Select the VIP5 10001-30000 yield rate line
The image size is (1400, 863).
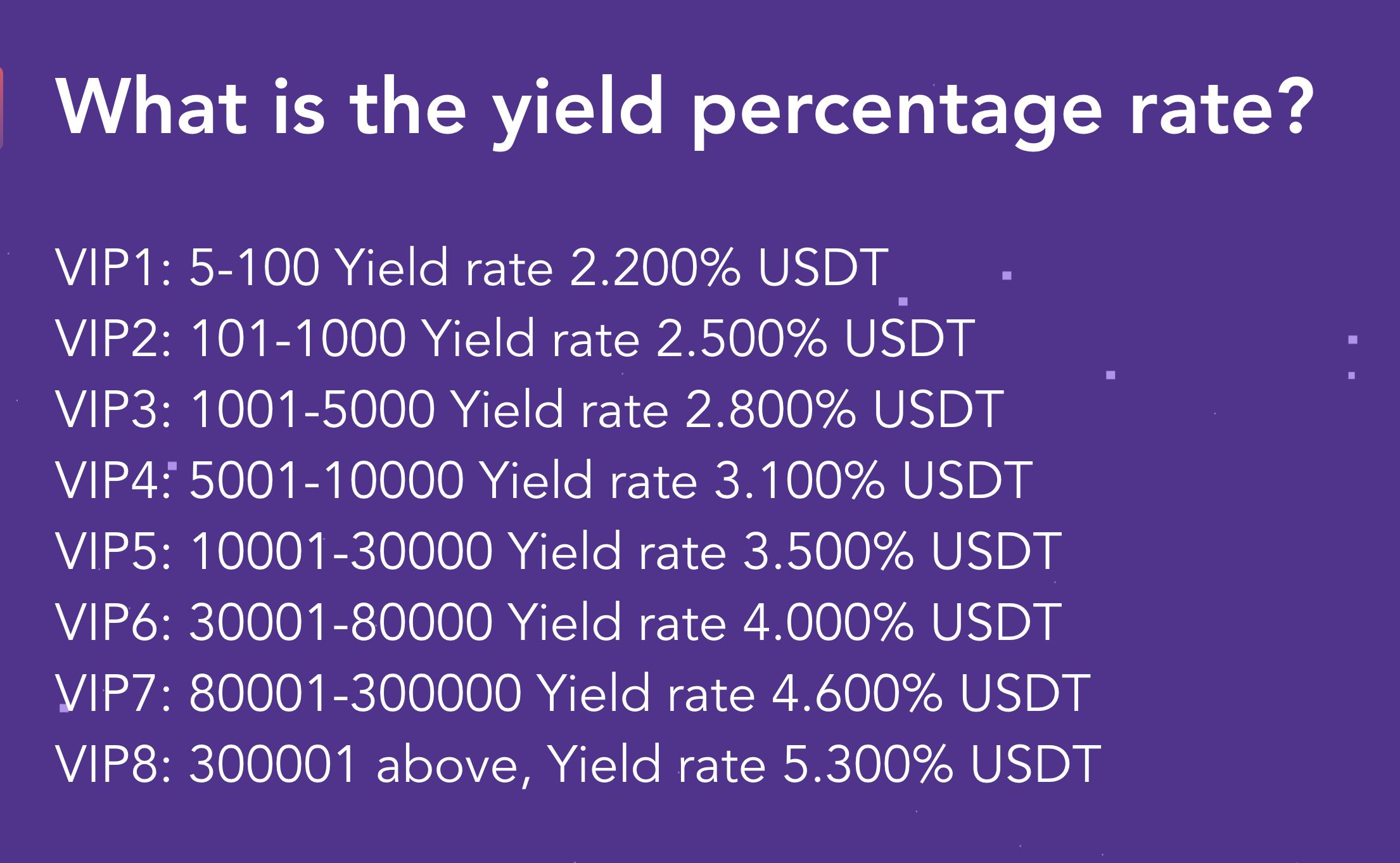559,551
